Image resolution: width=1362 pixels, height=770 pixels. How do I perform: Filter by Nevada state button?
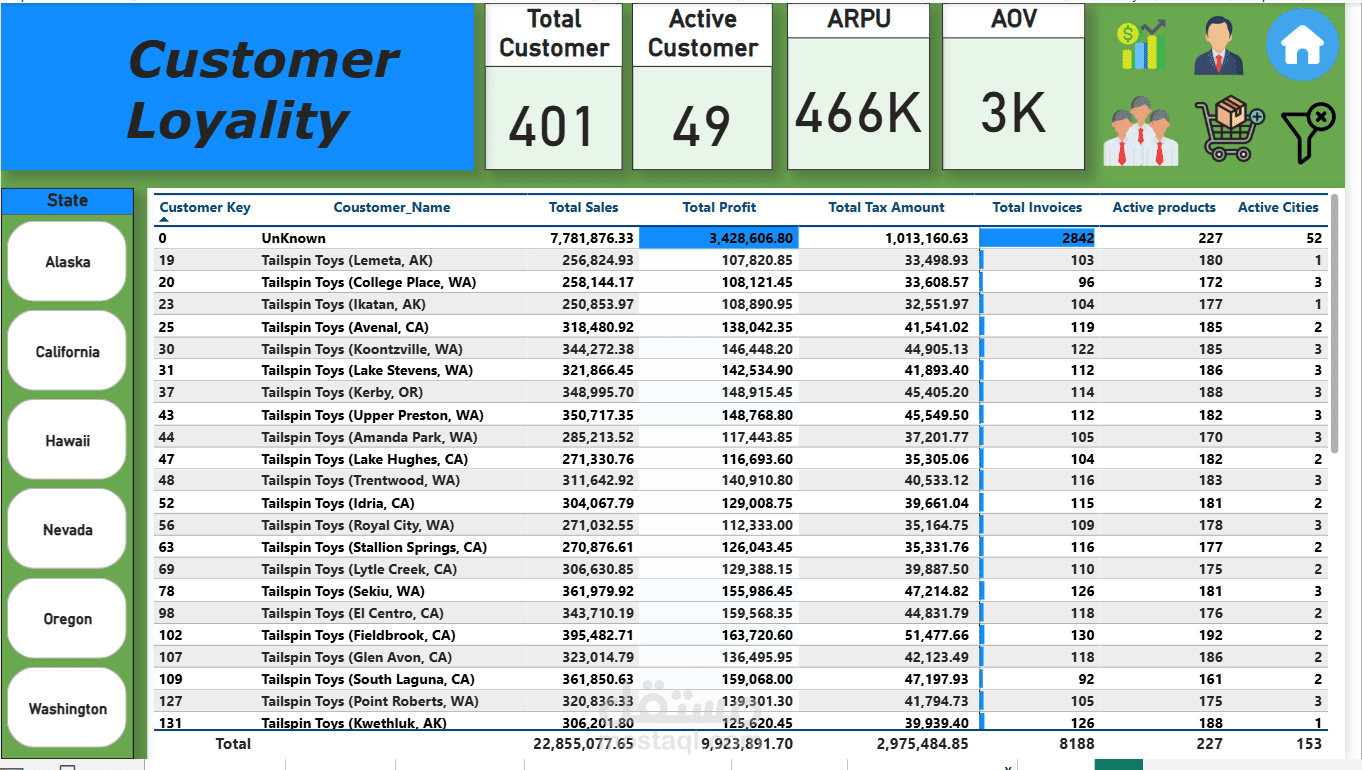67,529
